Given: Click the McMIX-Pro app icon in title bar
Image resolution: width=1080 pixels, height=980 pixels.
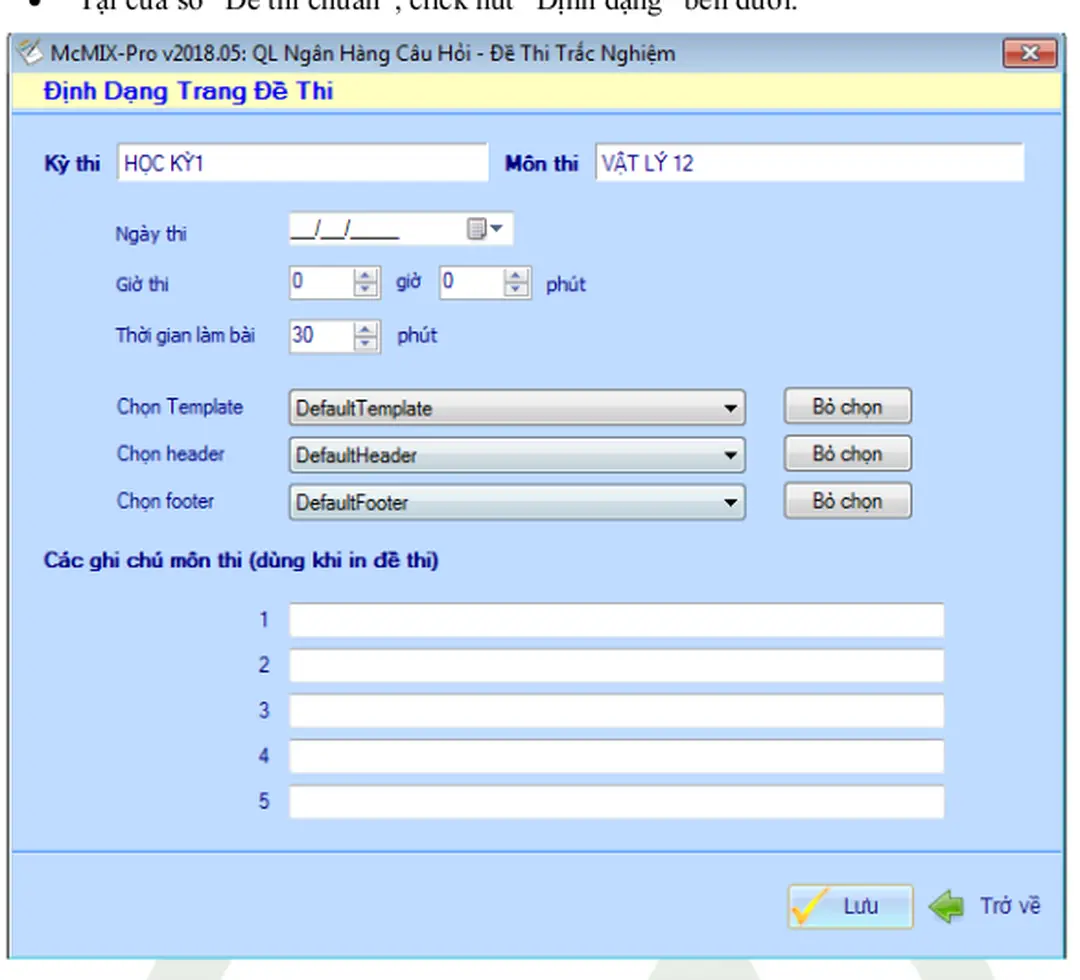Looking at the screenshot, I should coord(31,53).
